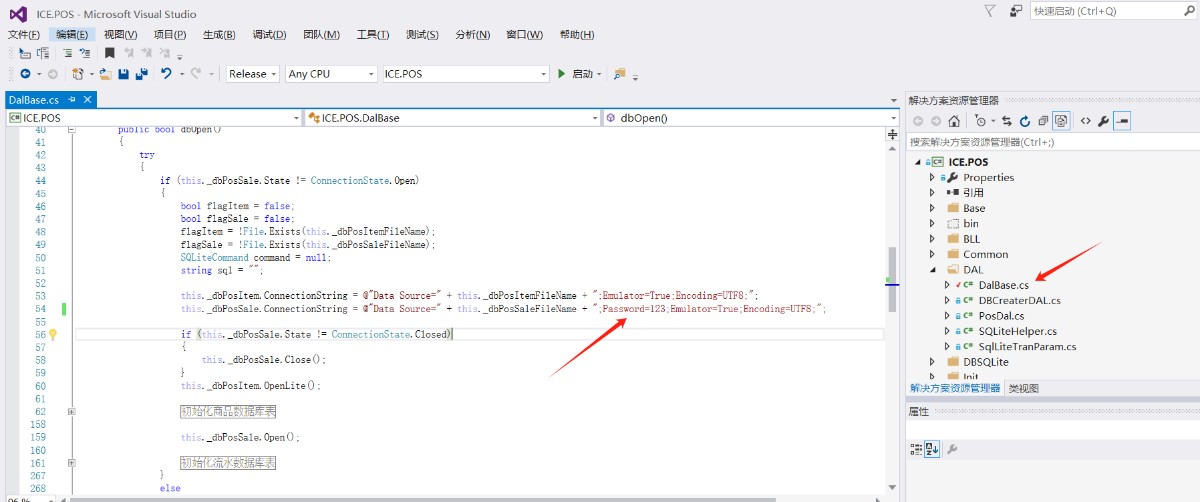Click the feedback icon in the title bar
This screenshot has width=1200, height=502.
click(x=1016, y=11)
